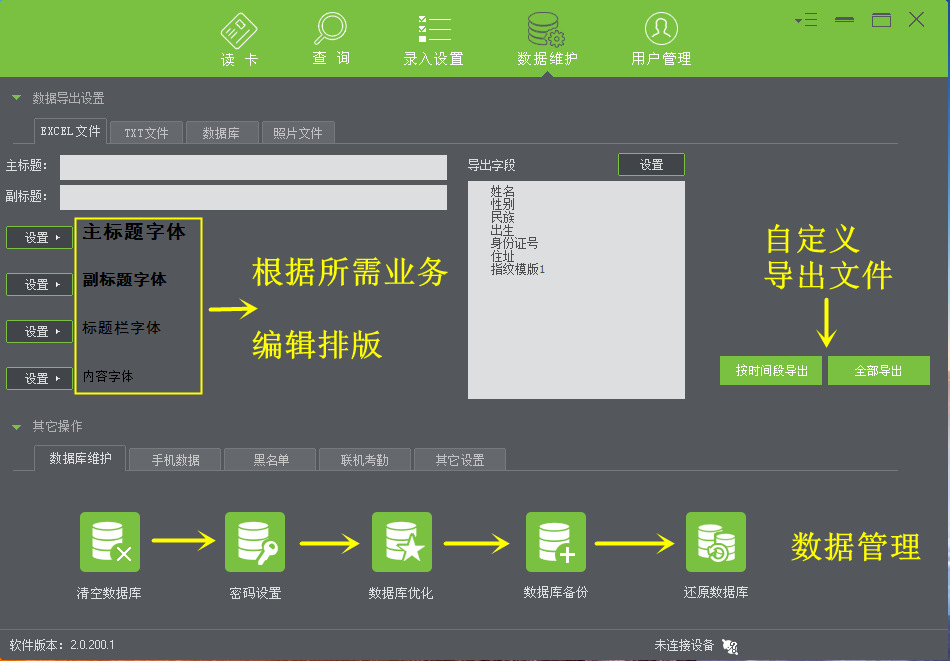The image size is (950, 661).
Task: Run 数据库优化 database optimization
Action: pyautogui.click(x=401, y=541)
